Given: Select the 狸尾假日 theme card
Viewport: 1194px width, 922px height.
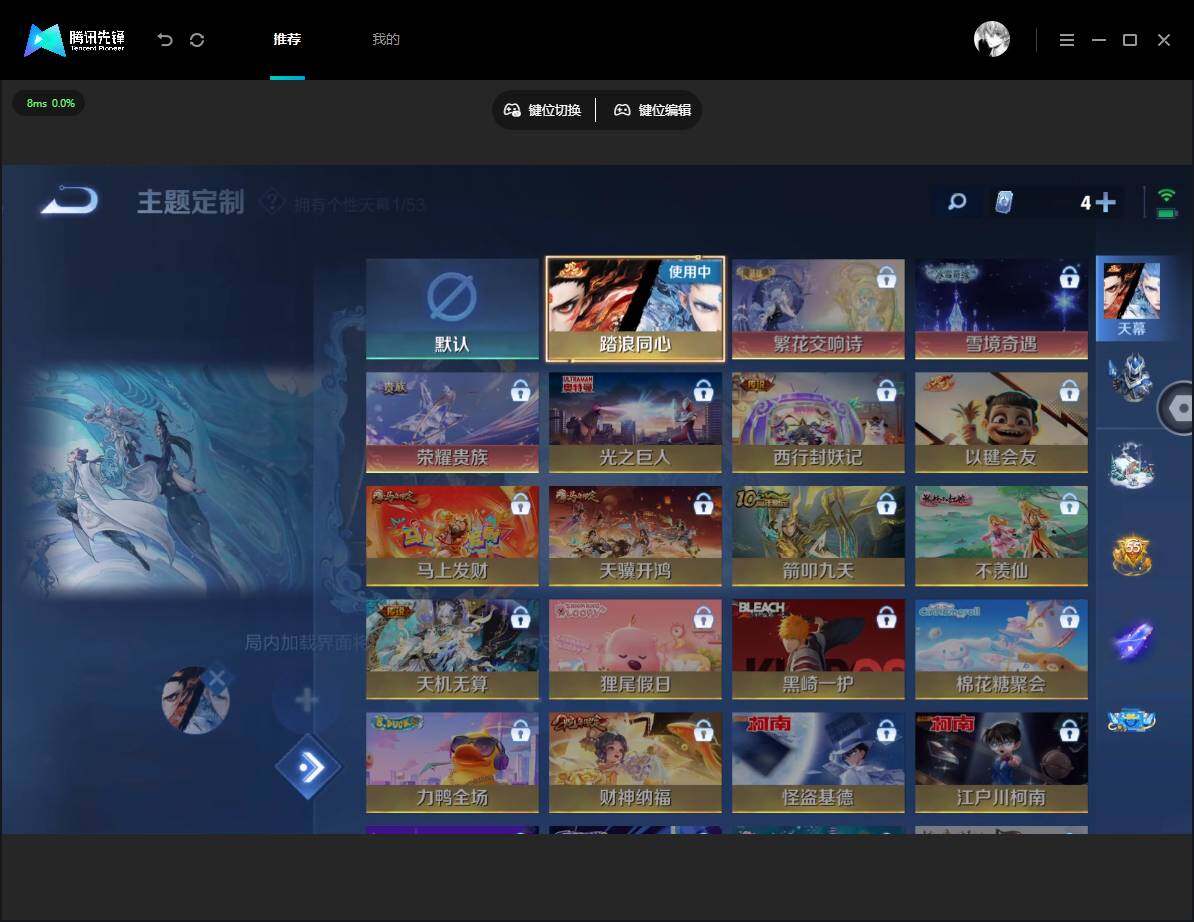Looking at the screenshot, I should click(635, 649).
